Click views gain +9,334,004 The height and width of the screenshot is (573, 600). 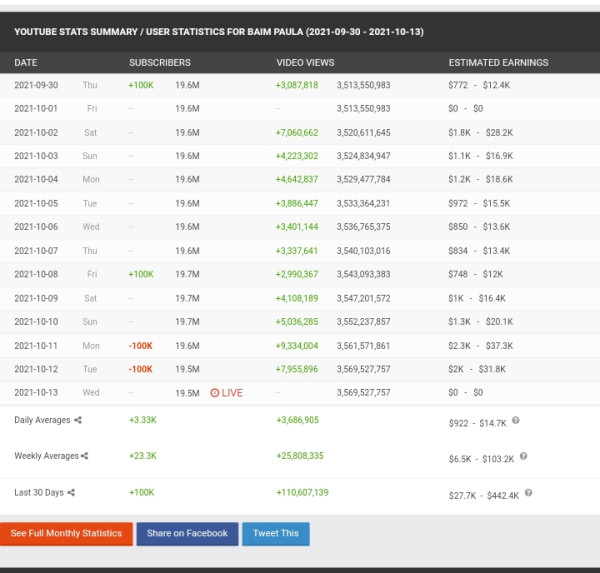[x=297, y=346]
